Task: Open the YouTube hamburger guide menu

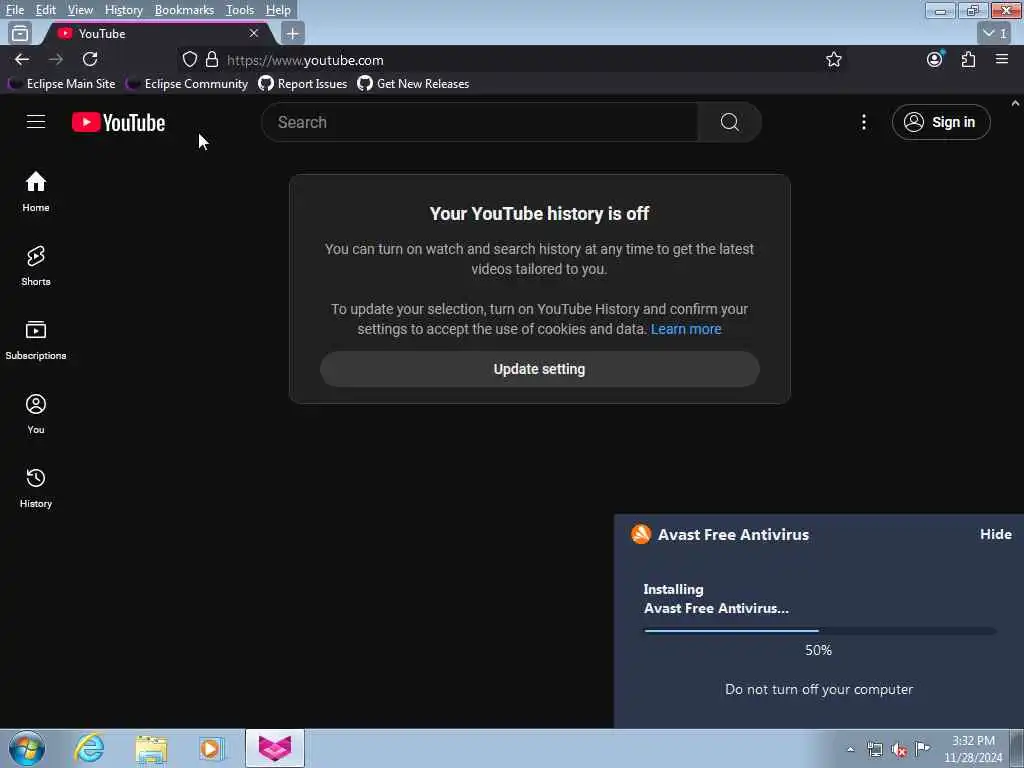Action: [x=36, y=121]
